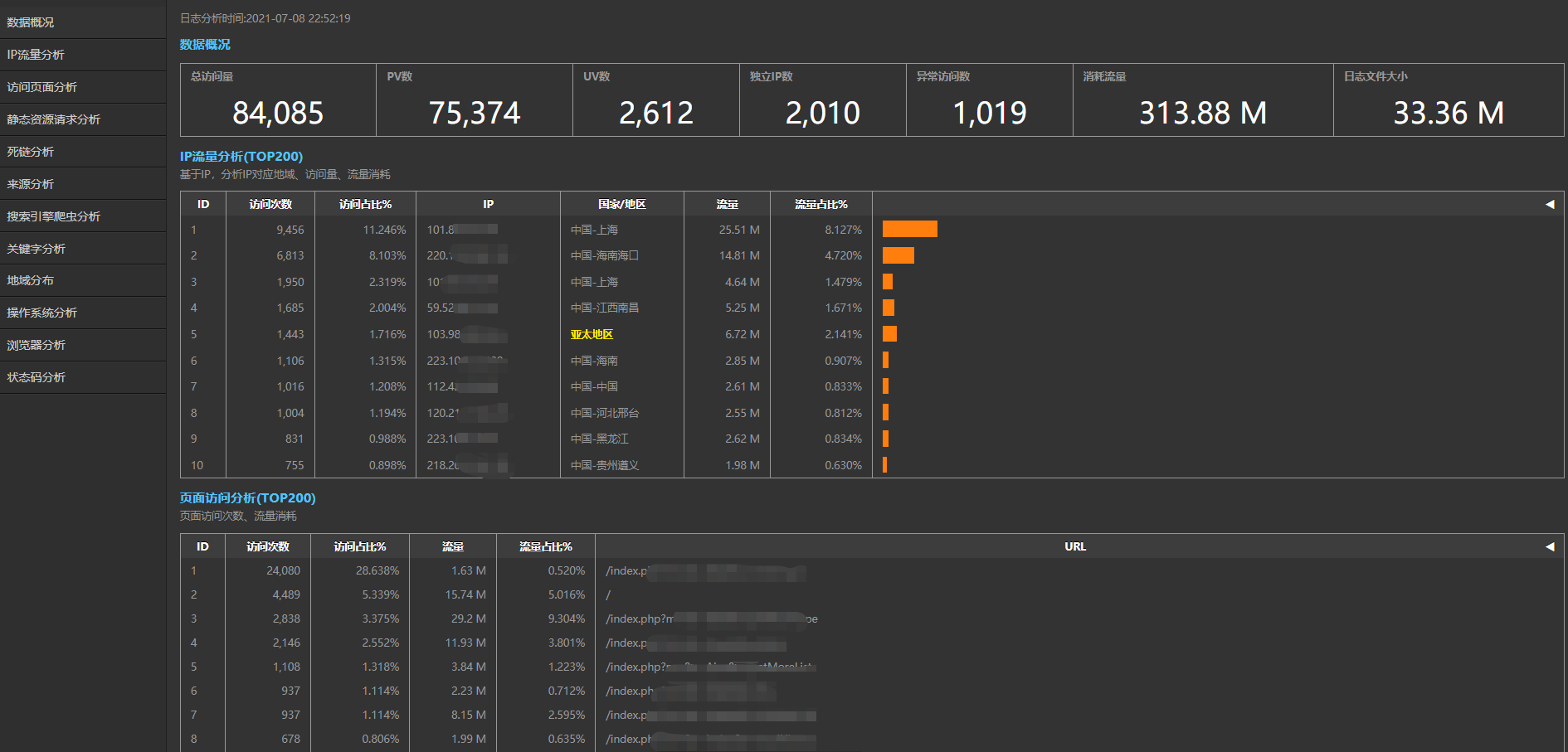Click the 消耗流量 value 313.88 M
1568x752 pixels.
pos(1203,113)
